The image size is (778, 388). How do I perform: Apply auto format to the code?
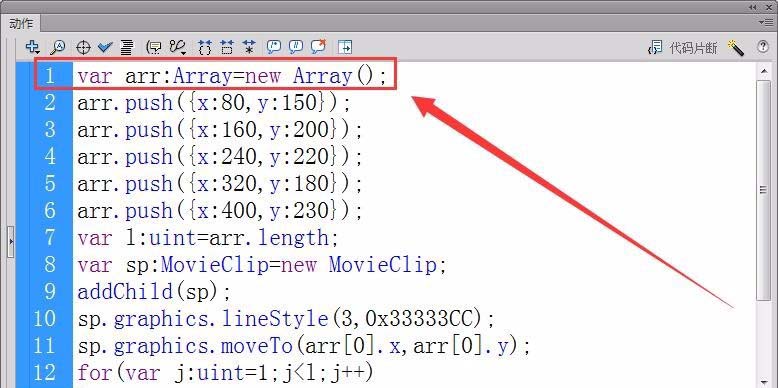click(127, 47)
